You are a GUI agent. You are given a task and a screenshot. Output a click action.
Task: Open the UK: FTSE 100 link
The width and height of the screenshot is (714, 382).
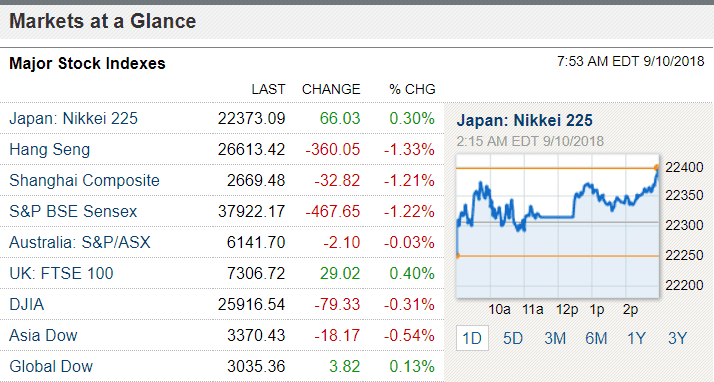coord(61,273)
